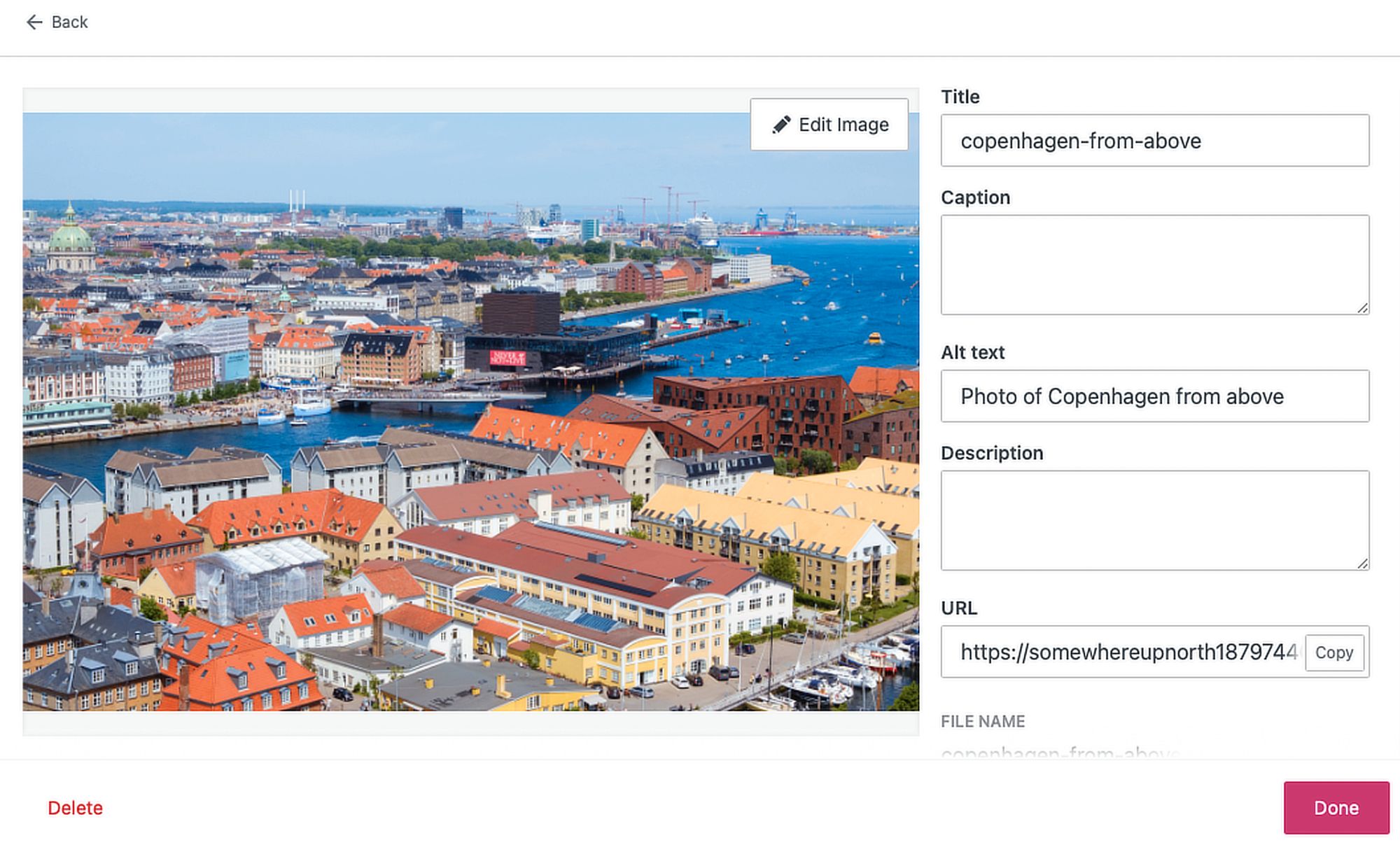
Task: Click the Alt text field label
Action: click(972, 352)
